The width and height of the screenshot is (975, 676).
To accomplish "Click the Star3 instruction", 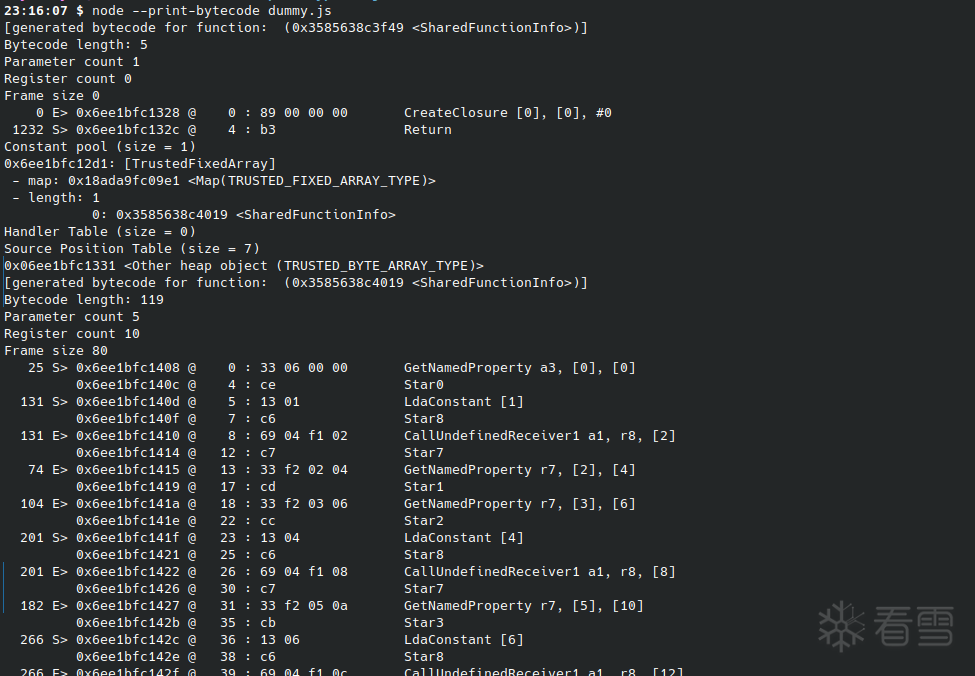I will click(x=423, y=622).
